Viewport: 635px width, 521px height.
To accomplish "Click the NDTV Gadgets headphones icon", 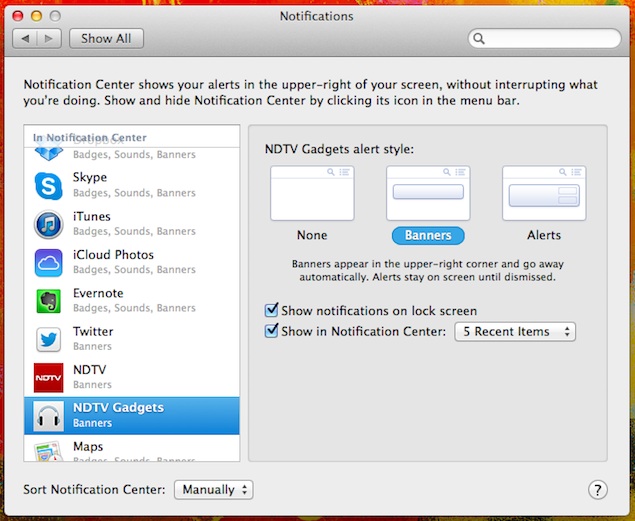I will pos(49,416).
